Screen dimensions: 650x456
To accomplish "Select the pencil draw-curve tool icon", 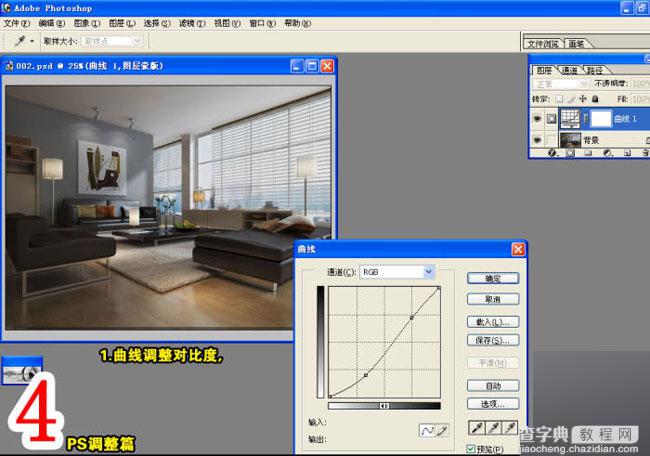I will [442, 431].
